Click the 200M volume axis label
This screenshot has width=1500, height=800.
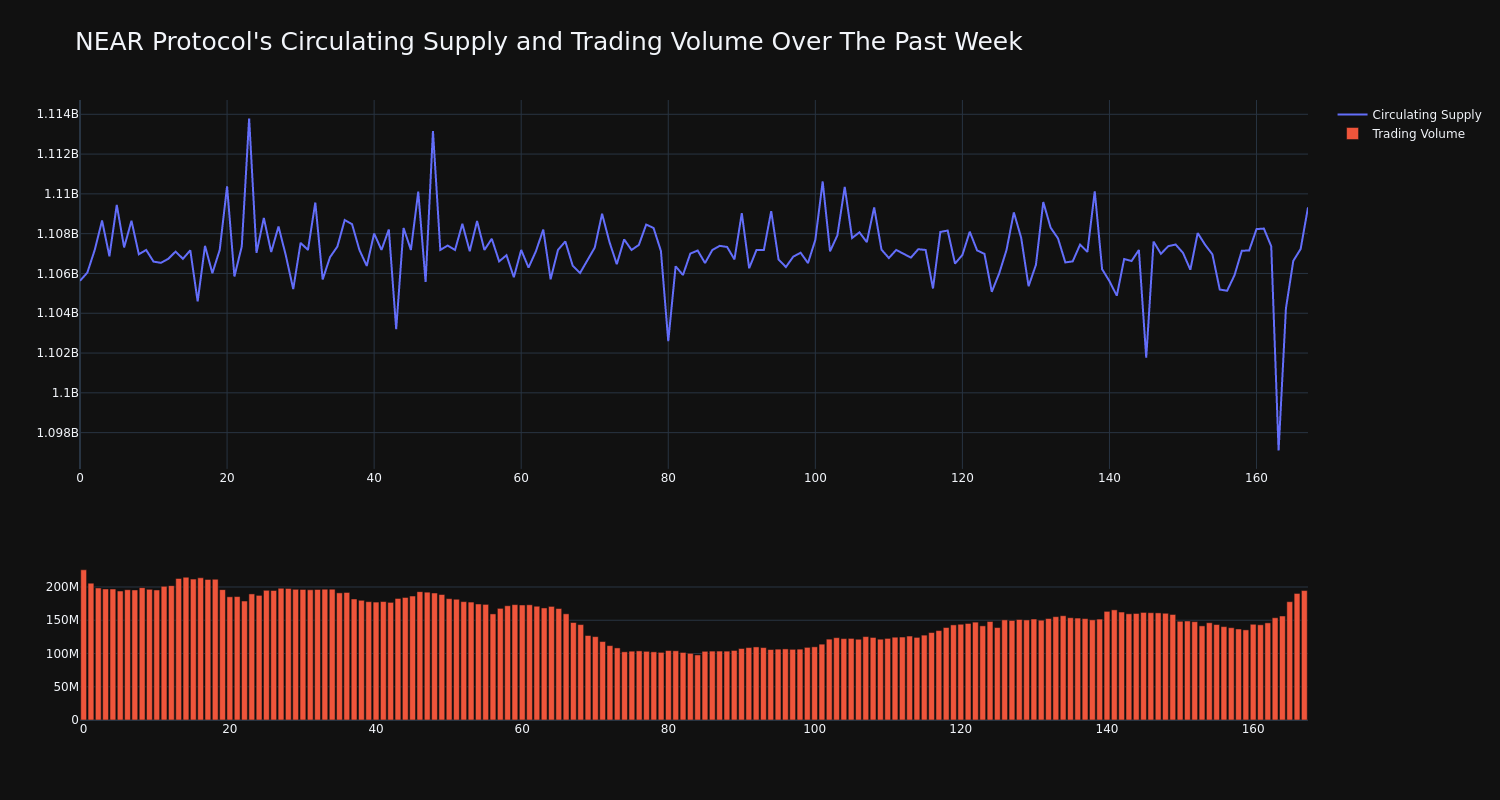click(62, 587)
